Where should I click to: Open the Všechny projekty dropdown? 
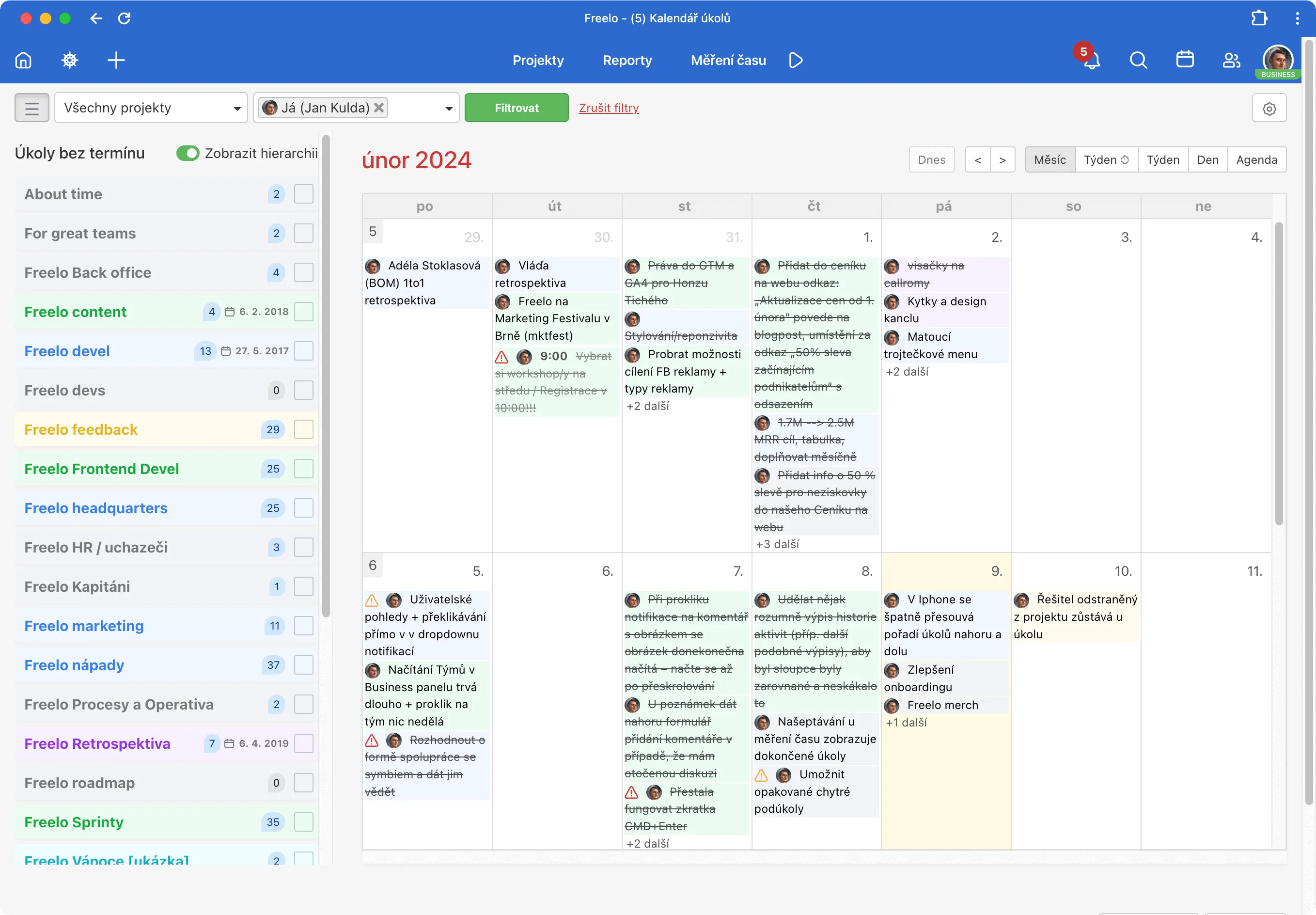point(151,108)
